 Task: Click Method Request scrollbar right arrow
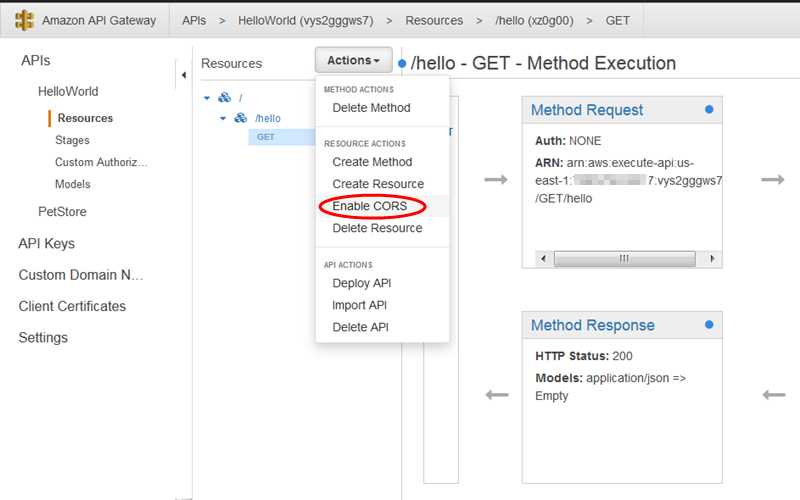(712, 259)
